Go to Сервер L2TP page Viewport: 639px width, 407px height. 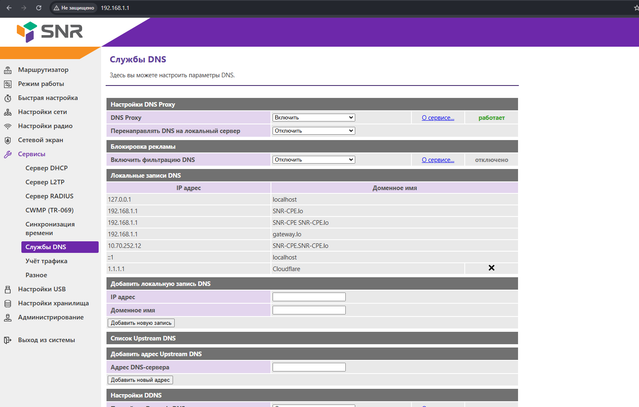[45, 182]
